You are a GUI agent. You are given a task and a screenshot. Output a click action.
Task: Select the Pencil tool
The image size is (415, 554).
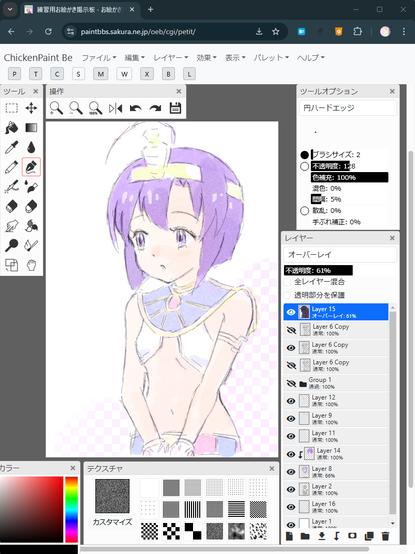click(x=12, y=167)
